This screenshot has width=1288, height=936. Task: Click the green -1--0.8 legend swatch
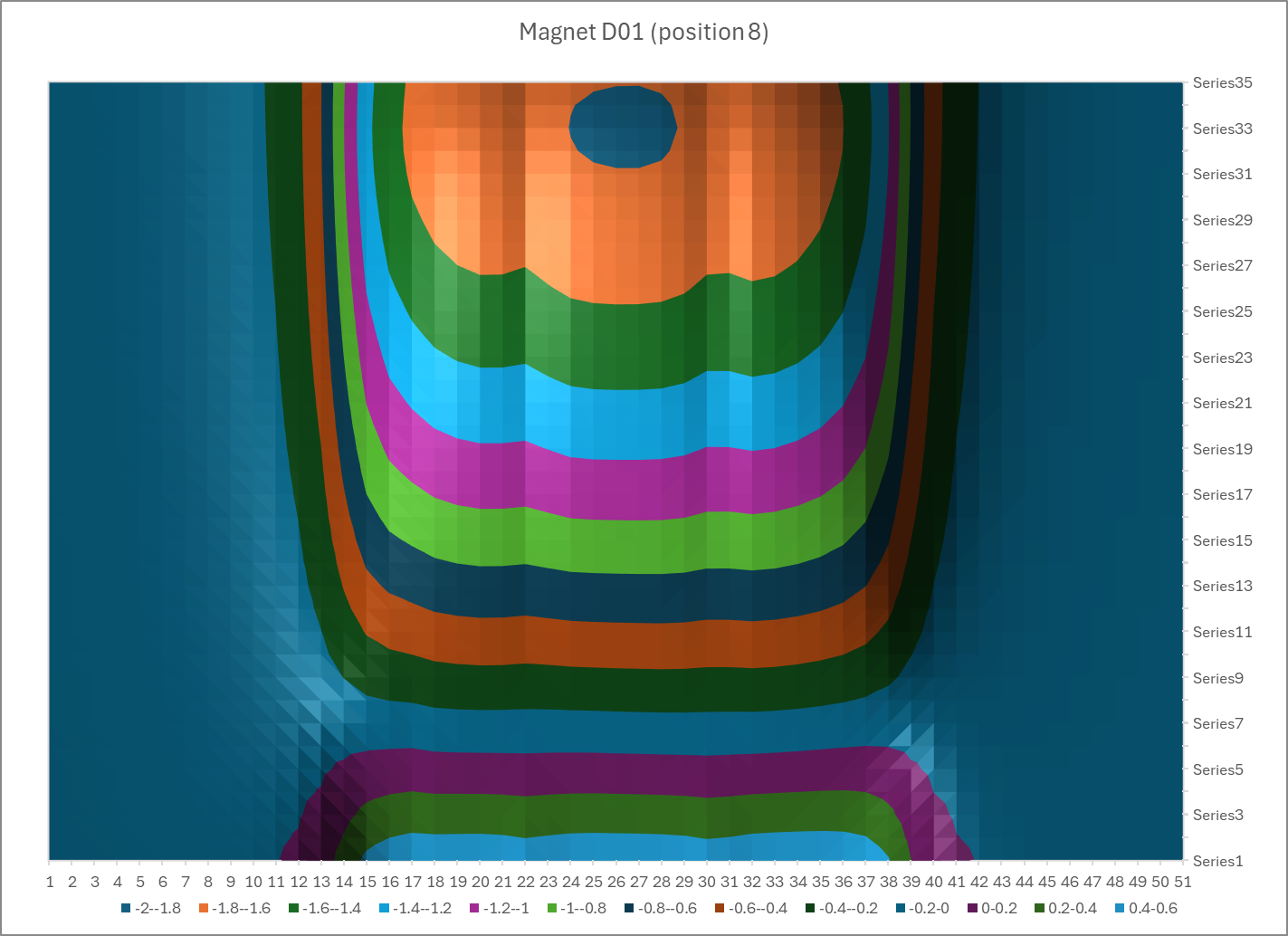pos(552,908)
